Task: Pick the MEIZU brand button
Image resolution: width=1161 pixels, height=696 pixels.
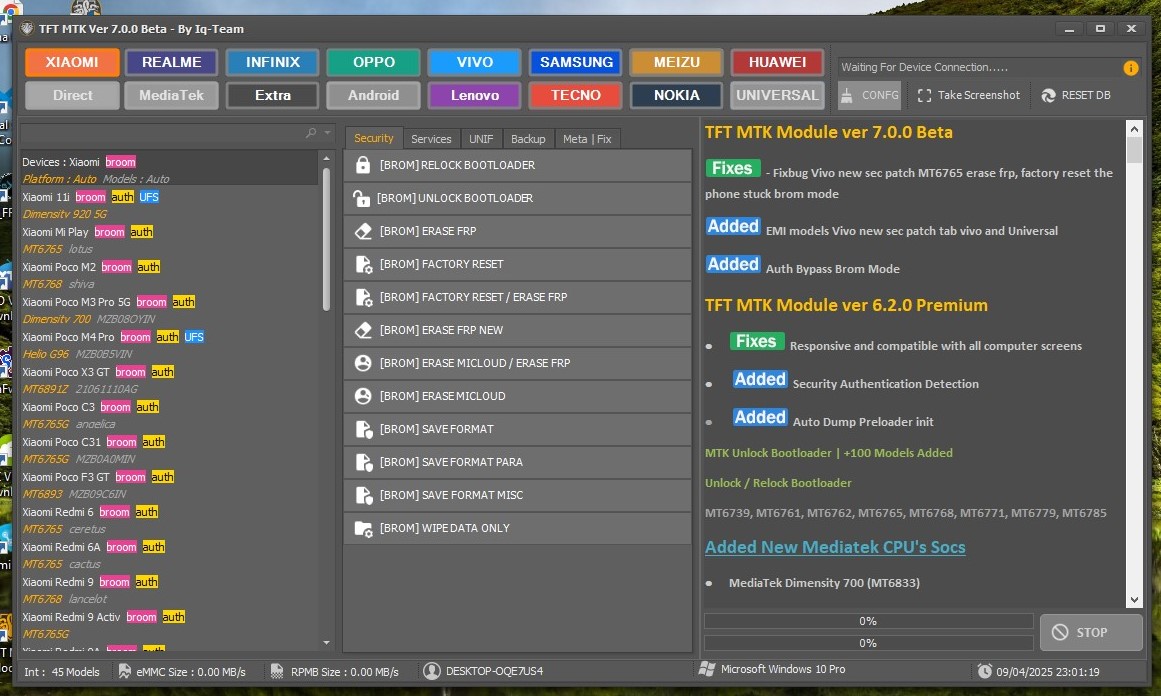Action: [x=677, y=62]
